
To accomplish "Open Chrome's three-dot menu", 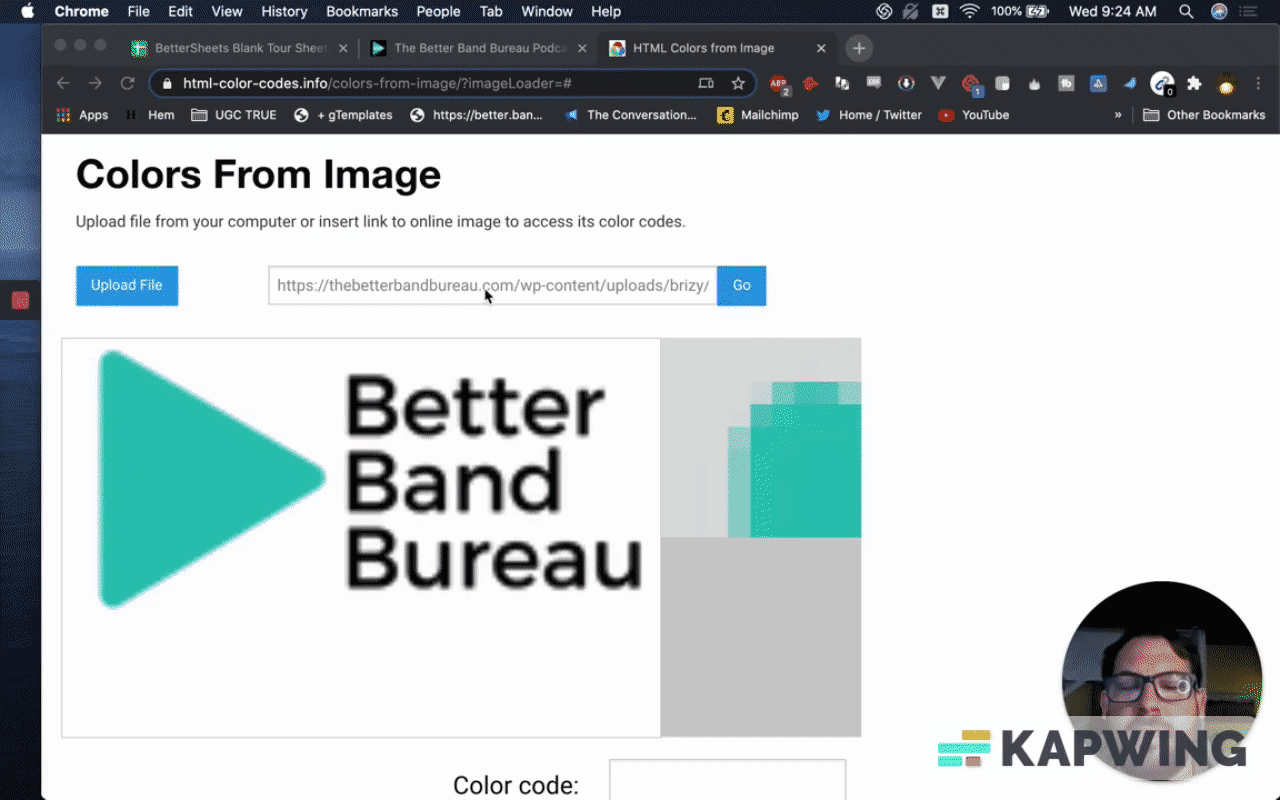I will (1257, 84).
